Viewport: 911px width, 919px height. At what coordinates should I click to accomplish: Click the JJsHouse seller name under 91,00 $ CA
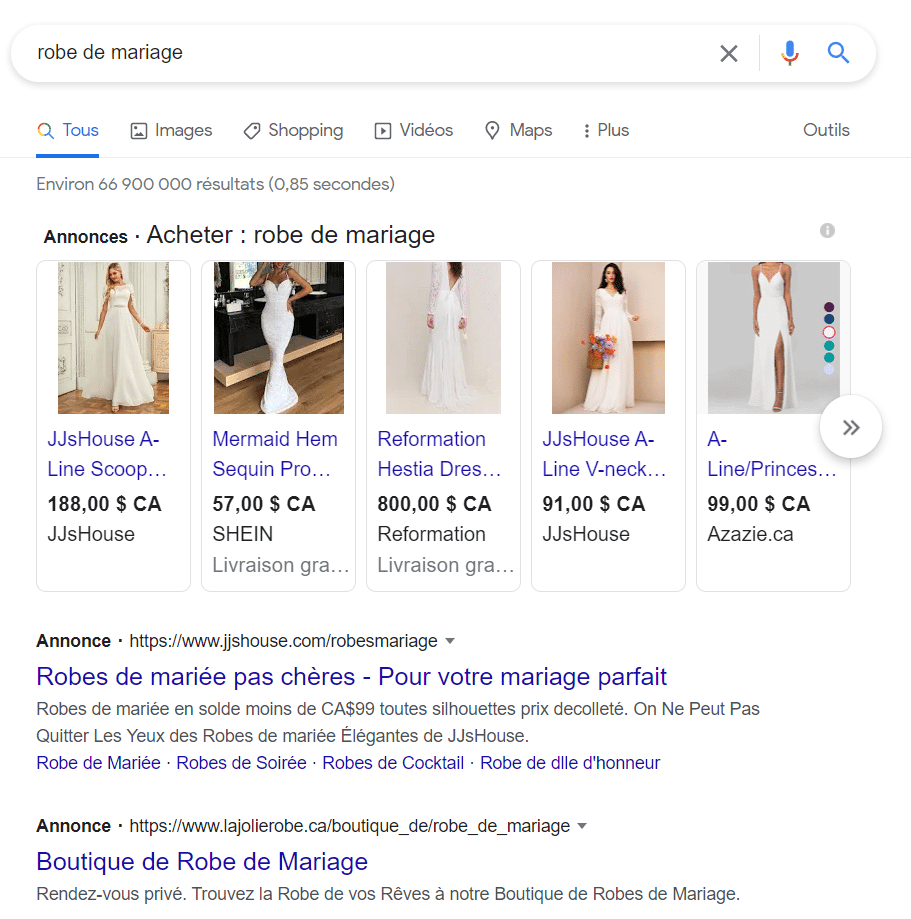(586, 535)
